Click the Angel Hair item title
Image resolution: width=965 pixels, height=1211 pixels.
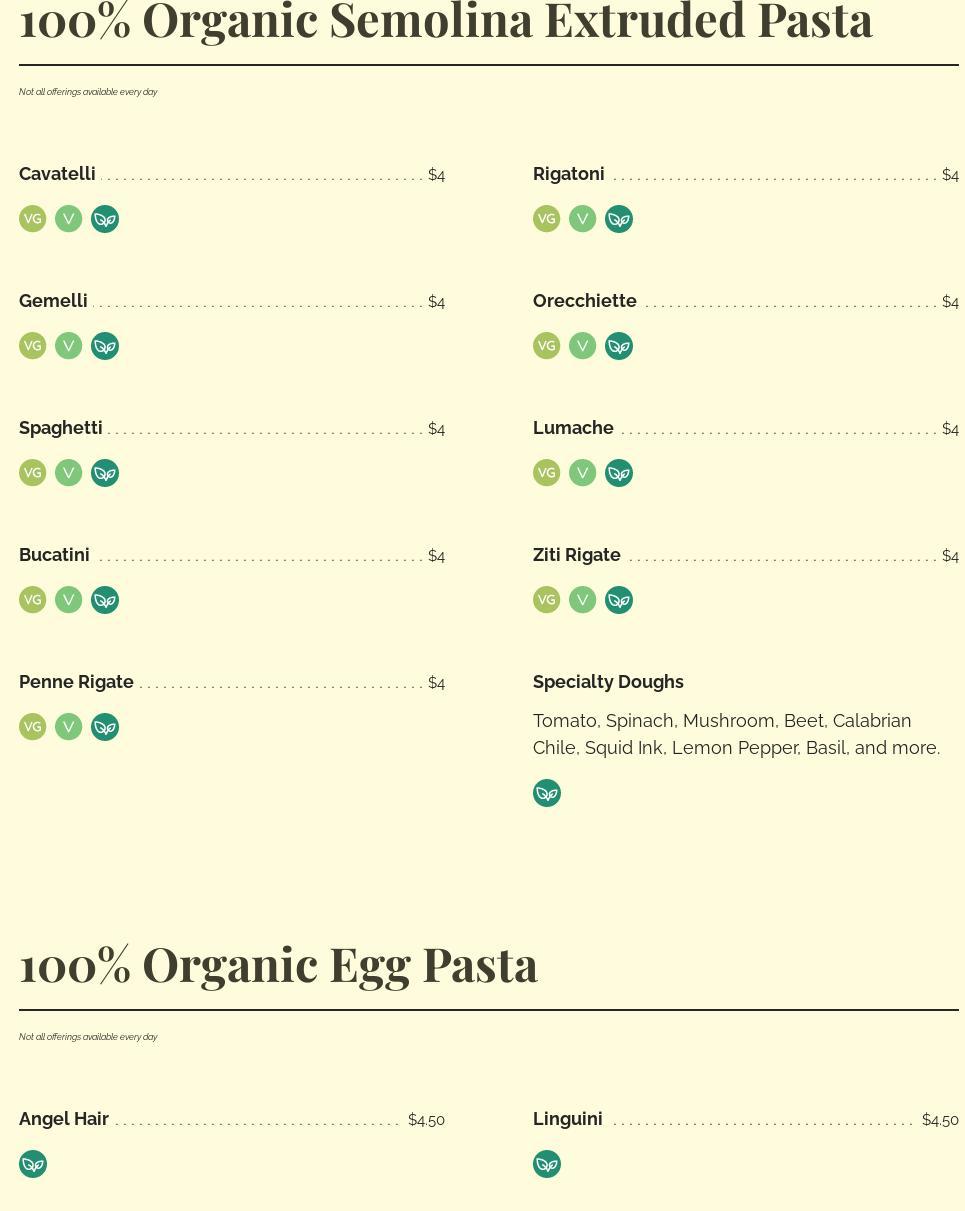64,1119
